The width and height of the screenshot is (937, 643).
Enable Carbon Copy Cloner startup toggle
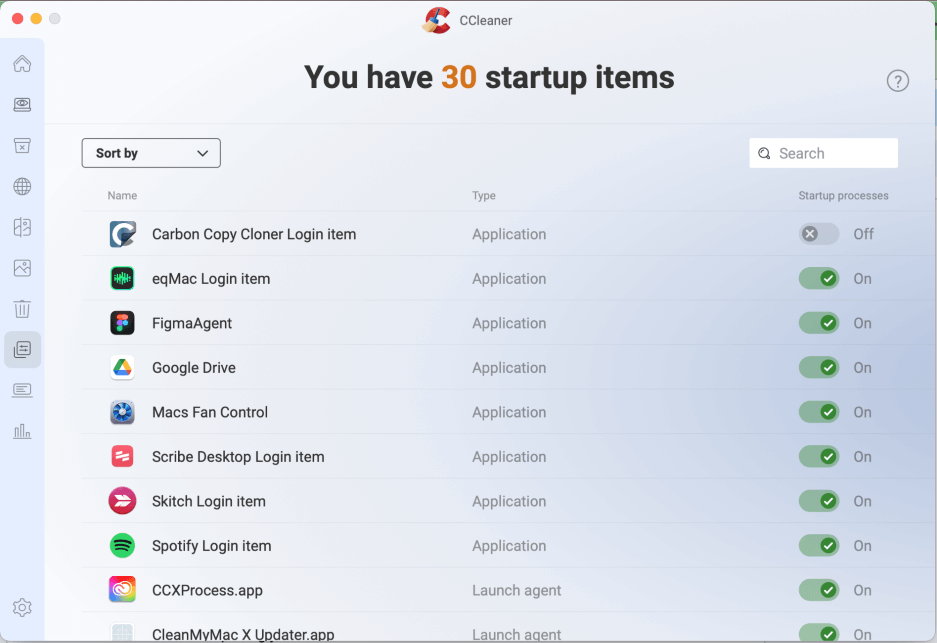pos(819,234)
